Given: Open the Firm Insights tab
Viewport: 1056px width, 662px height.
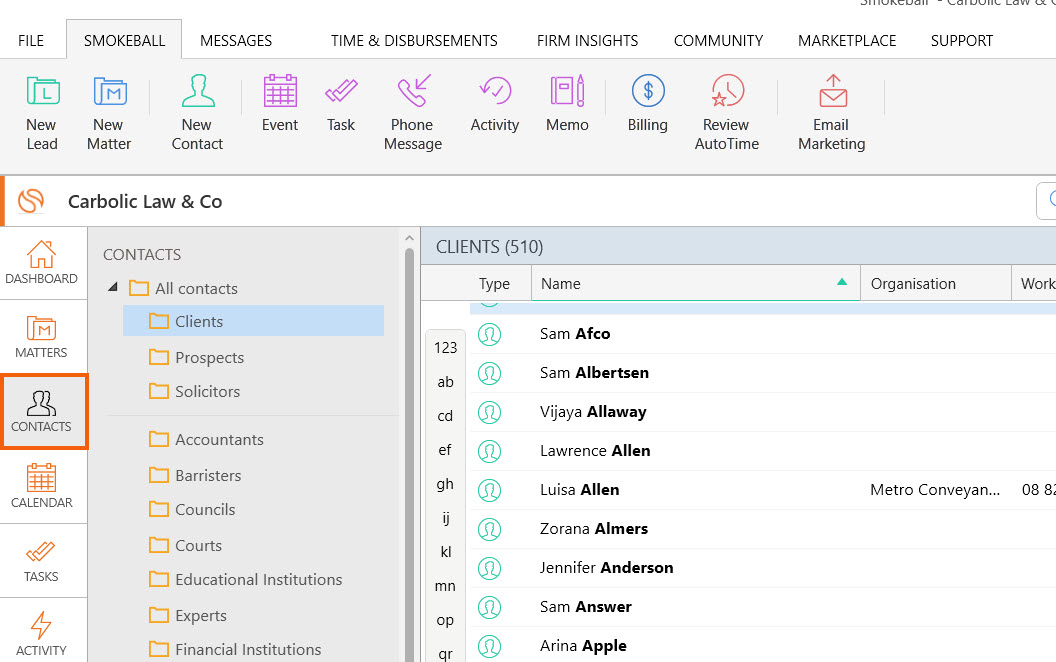Looking at the screenshot, I should click(x=587, y=41).
